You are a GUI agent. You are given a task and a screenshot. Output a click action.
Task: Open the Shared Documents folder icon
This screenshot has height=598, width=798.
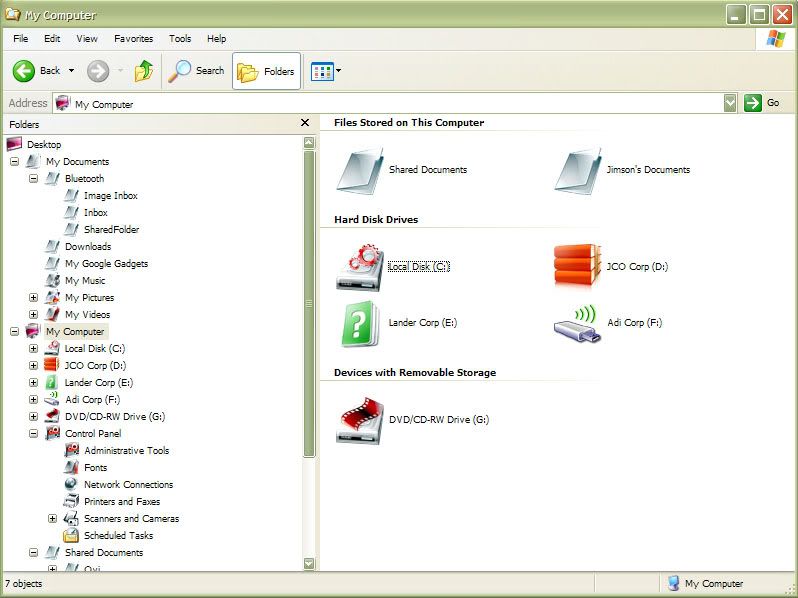click(360, 170)
